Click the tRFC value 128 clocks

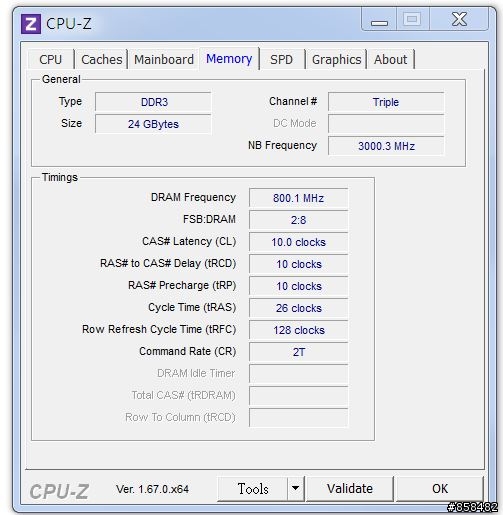coord(298,330)
